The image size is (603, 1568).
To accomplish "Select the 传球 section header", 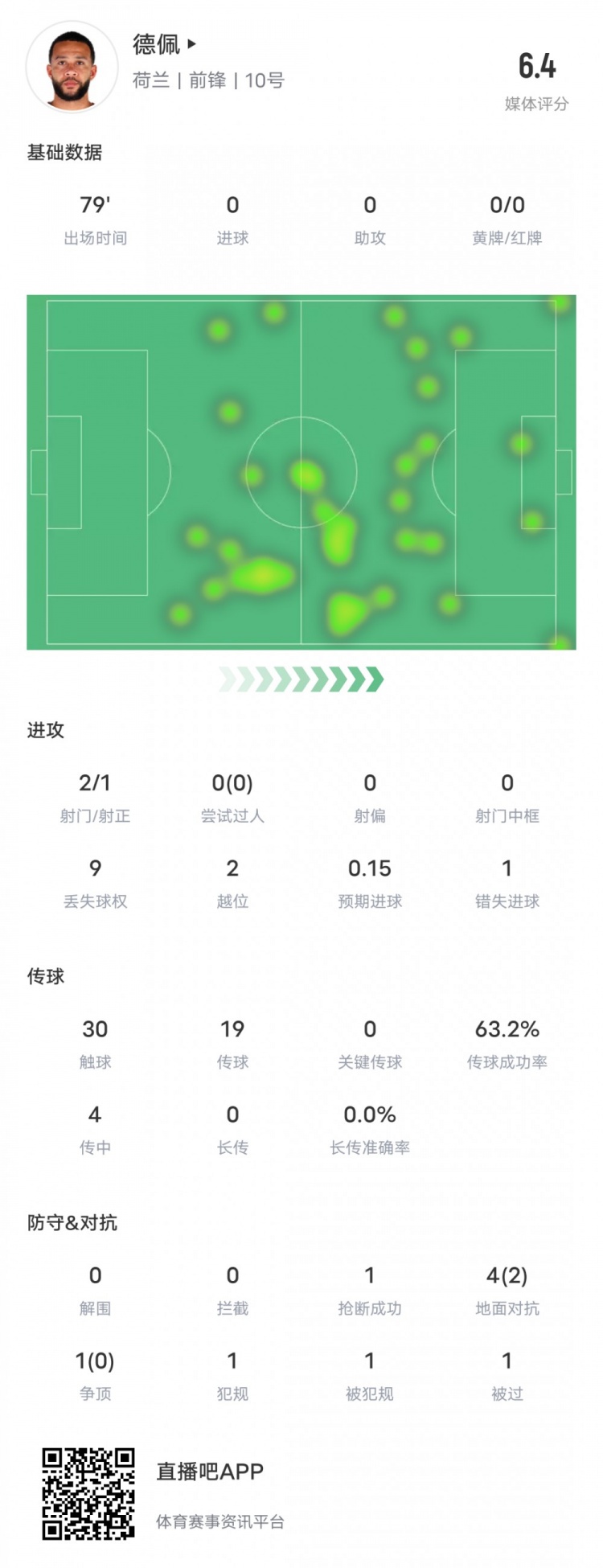I will (46, 976).
